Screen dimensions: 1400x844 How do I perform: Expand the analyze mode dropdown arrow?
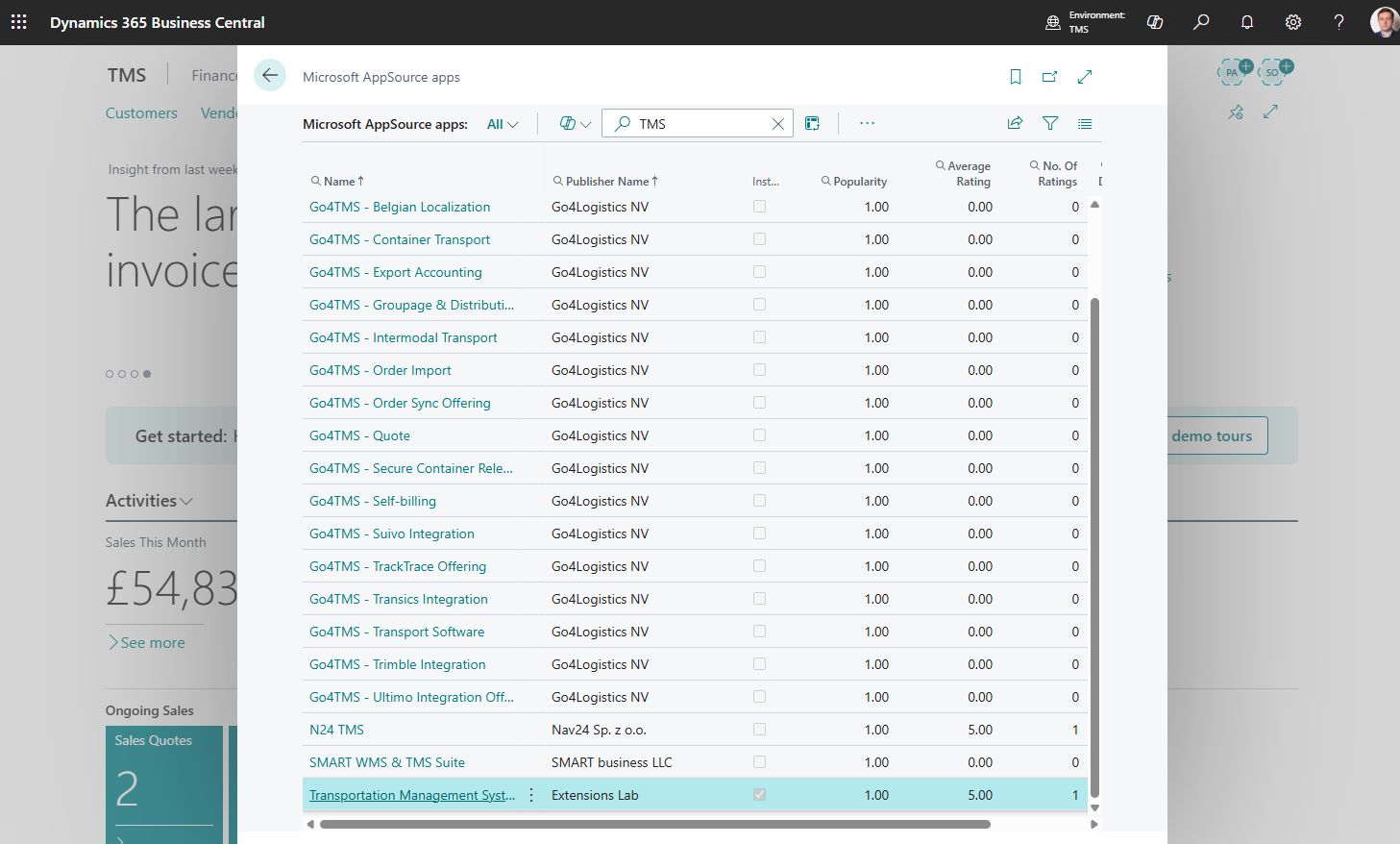[585, 124]
